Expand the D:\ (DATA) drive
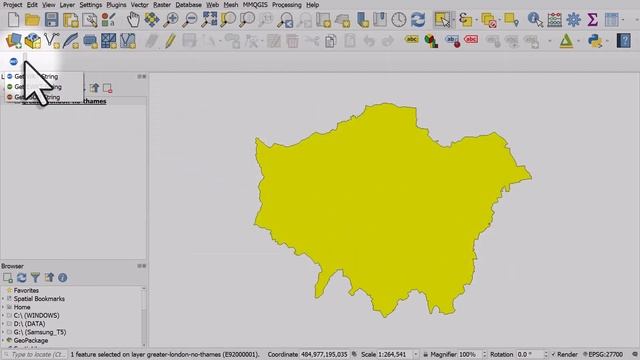 point(3,324)
